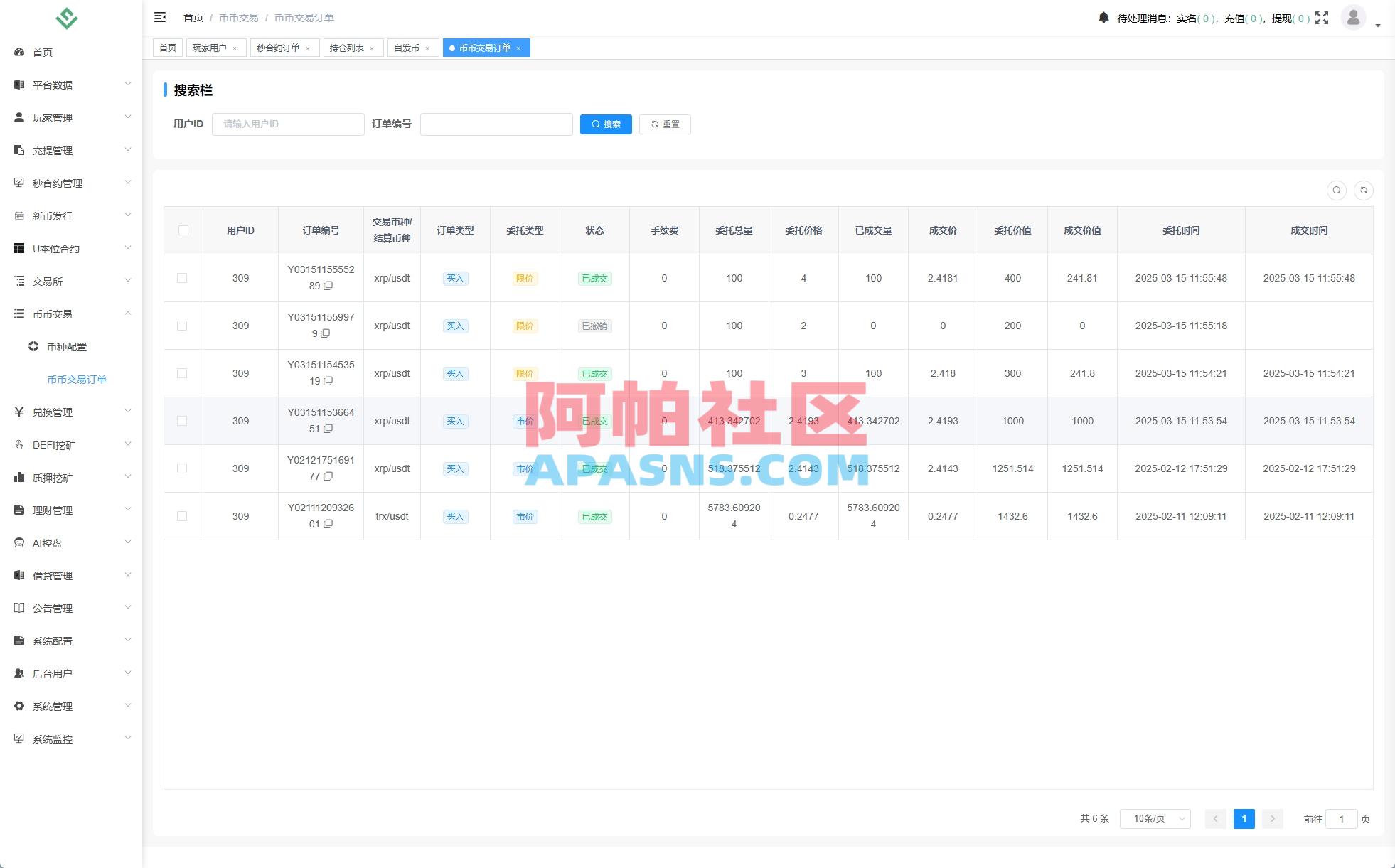Select the AI控盘 sidebar icon
1395x868 pixels.
point(19,542)
